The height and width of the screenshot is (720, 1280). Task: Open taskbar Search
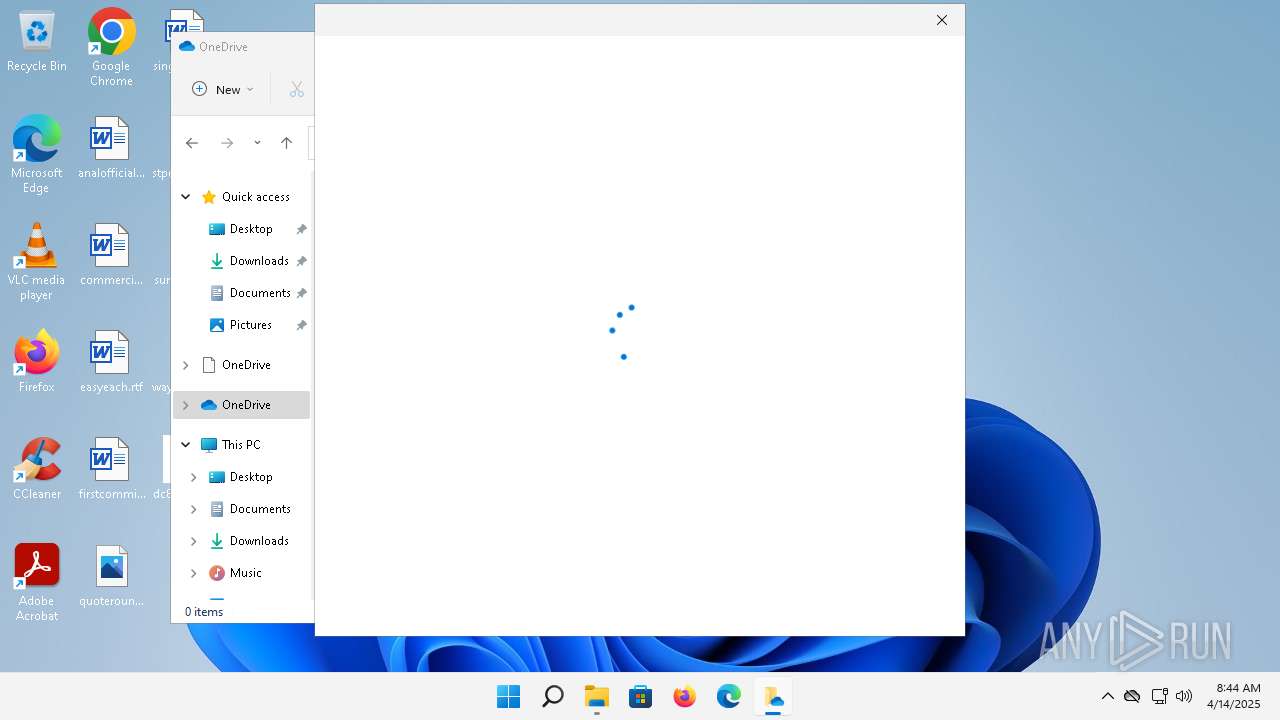point(553,697)
